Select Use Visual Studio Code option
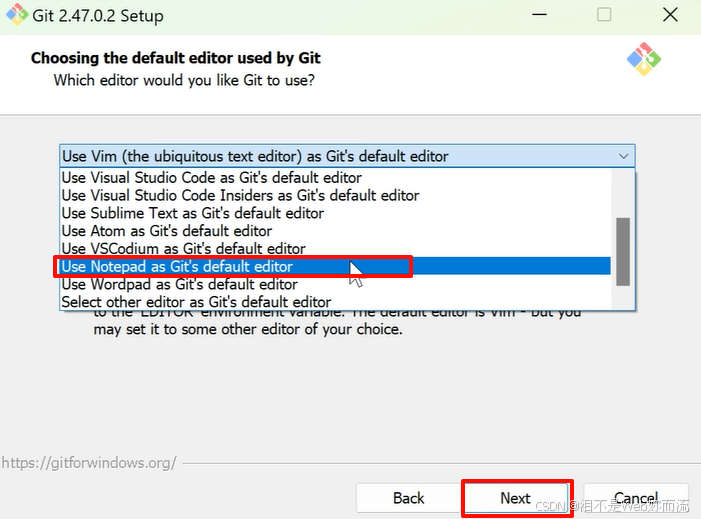Screen dimensions: 701x519 336,178
